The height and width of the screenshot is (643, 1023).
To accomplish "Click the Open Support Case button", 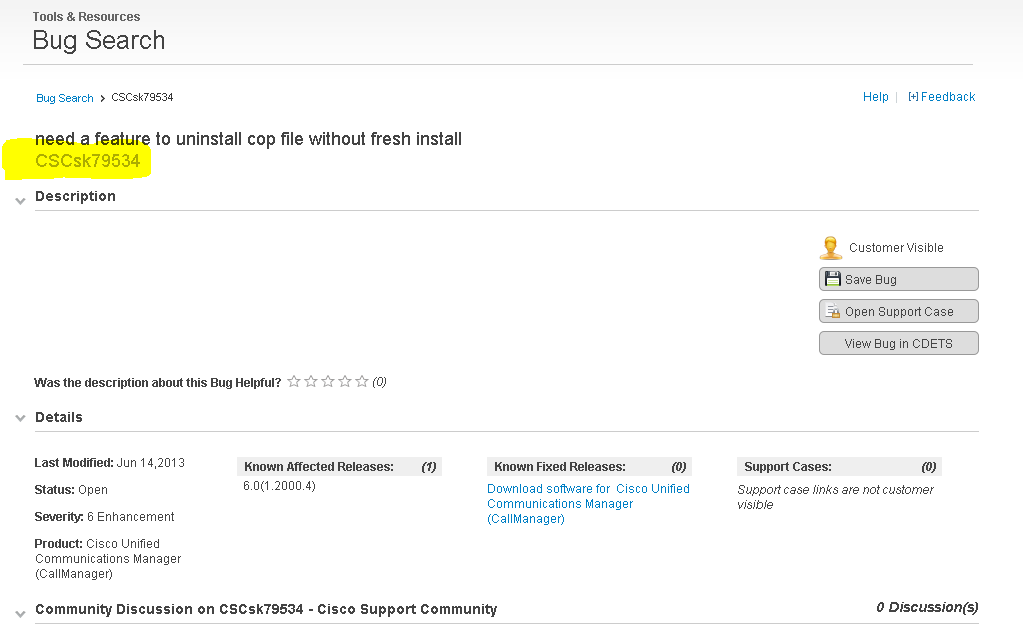I will coord(898,311).
